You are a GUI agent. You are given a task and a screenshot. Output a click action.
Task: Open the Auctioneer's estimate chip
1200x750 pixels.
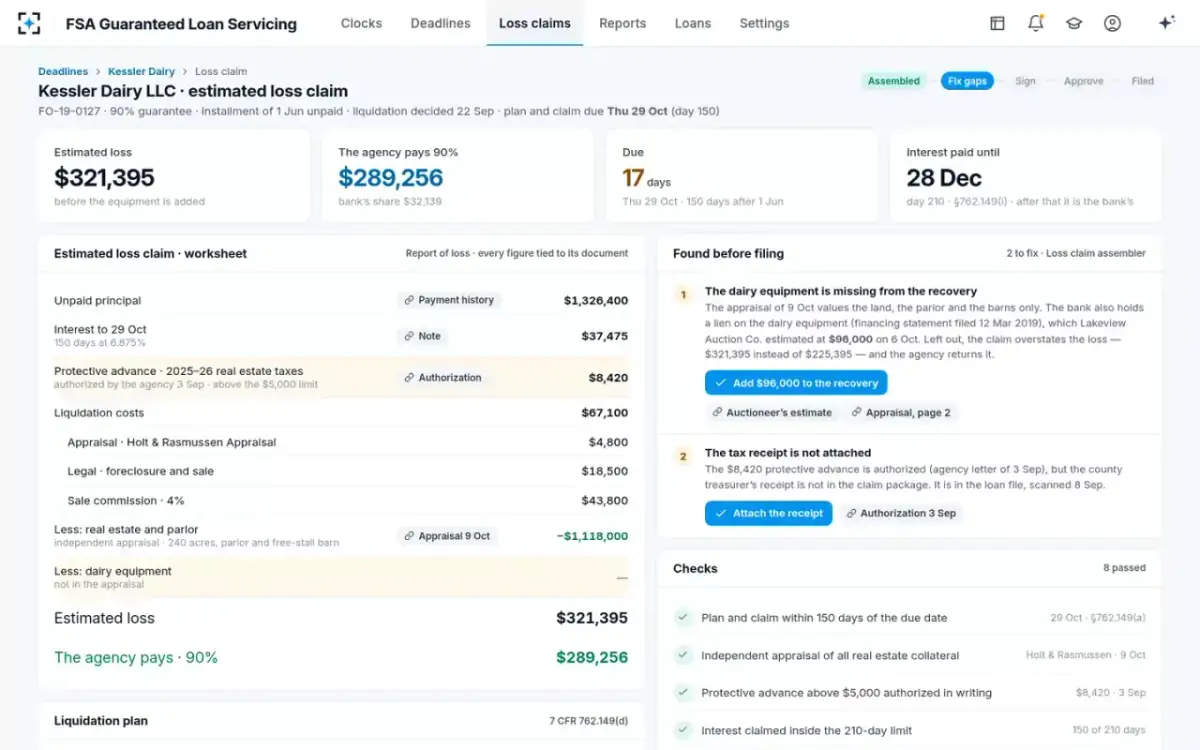[772, 412]
